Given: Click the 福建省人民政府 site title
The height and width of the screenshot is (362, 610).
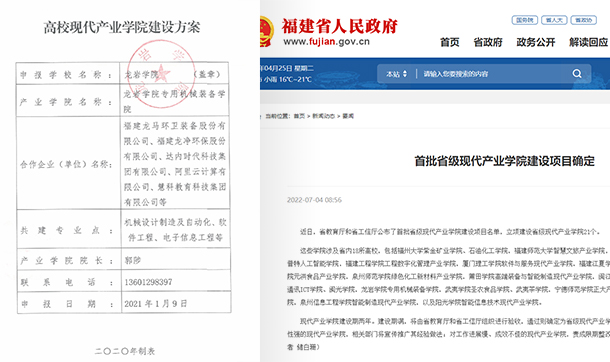Looking at the screenshot, I should [339, 26].
